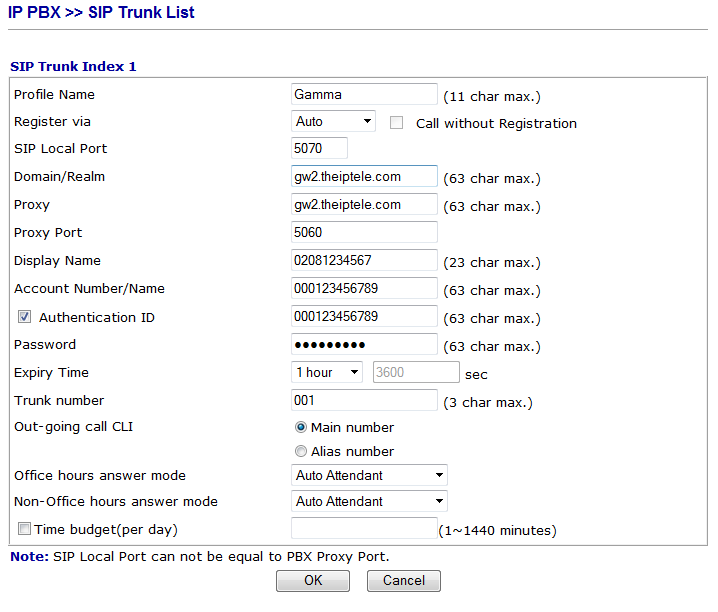Click the Time budget minutes field

click(x=364, y=528)
